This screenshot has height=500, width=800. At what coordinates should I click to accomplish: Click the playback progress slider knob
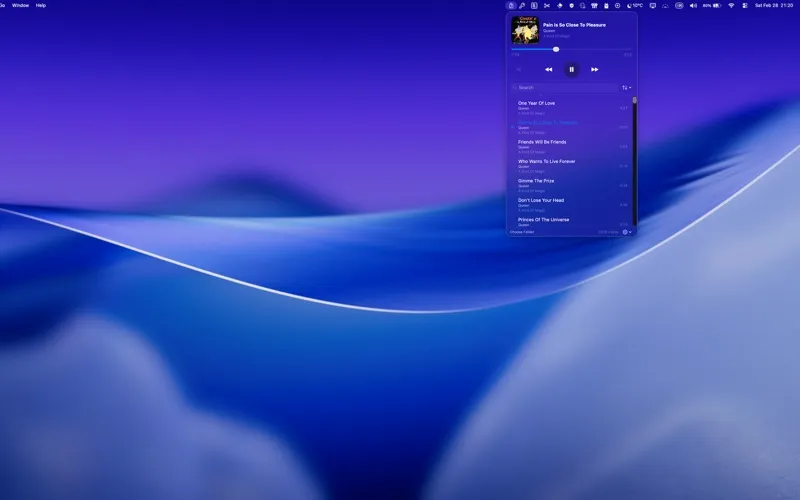tap(556, 49)
